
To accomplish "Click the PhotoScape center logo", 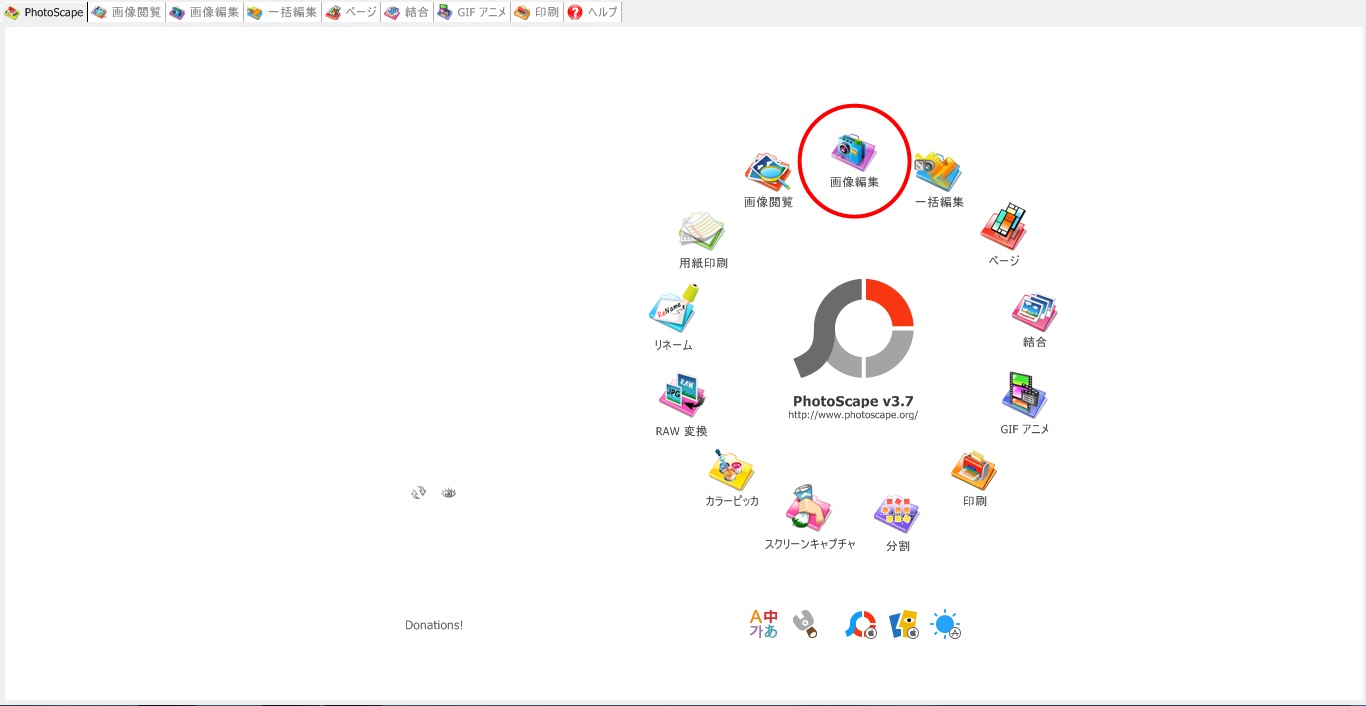I will [x=853, y=329].
